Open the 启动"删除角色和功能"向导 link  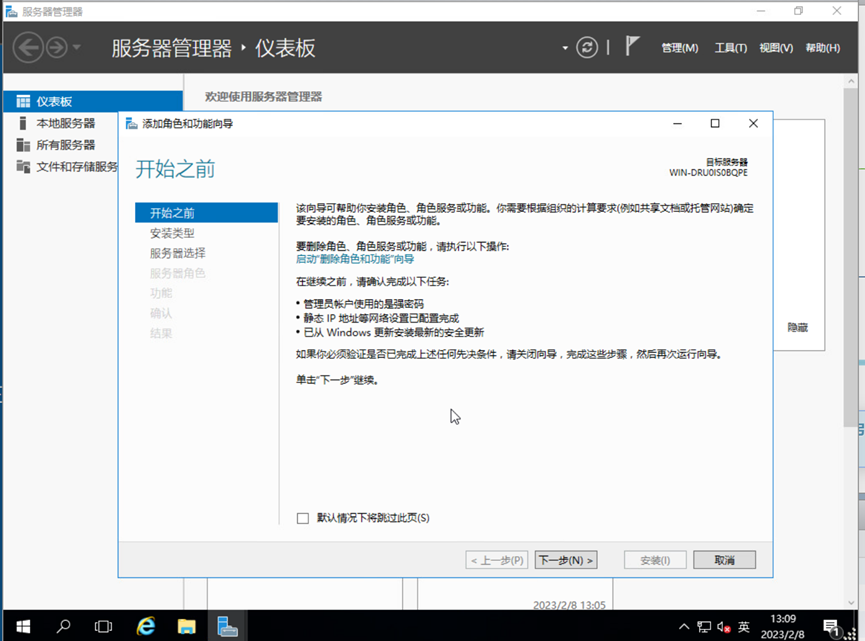pyautogui.click(x=355, y=259)
